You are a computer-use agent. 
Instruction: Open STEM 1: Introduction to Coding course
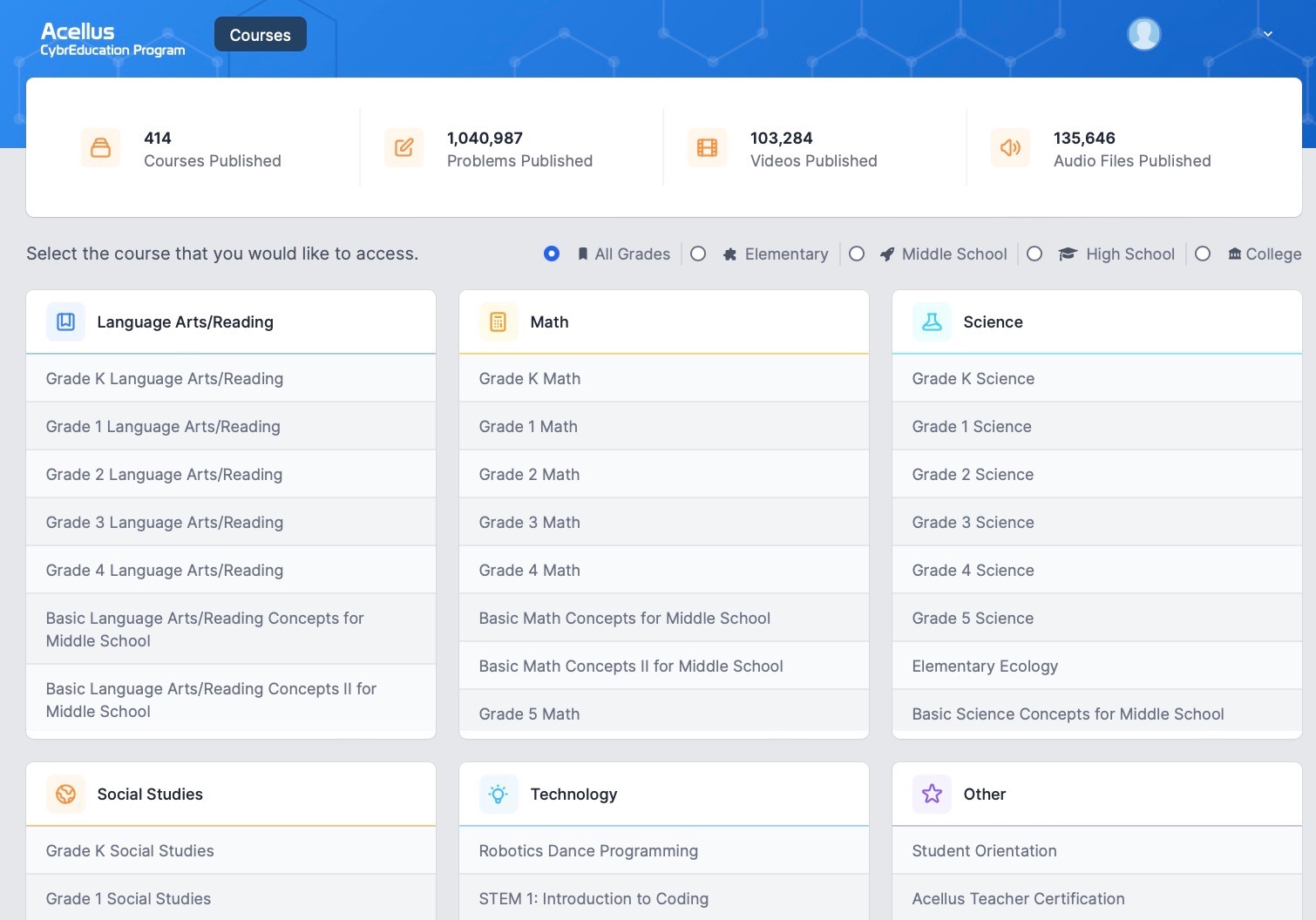pos(664,897)
